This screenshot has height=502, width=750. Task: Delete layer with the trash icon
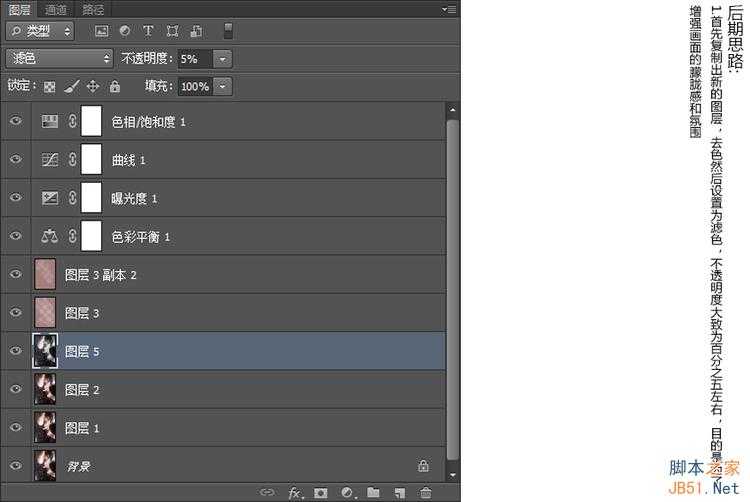pyautogui.click(x=426, y=492)
